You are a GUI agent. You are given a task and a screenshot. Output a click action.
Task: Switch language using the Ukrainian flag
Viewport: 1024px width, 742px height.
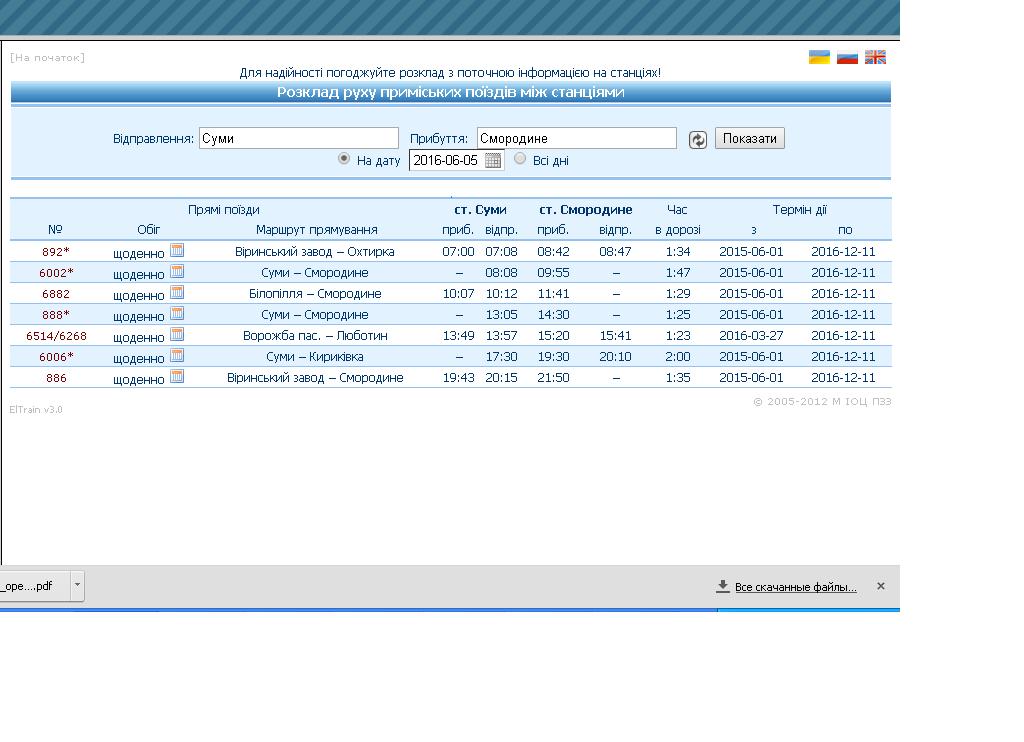tap(819, 57)
